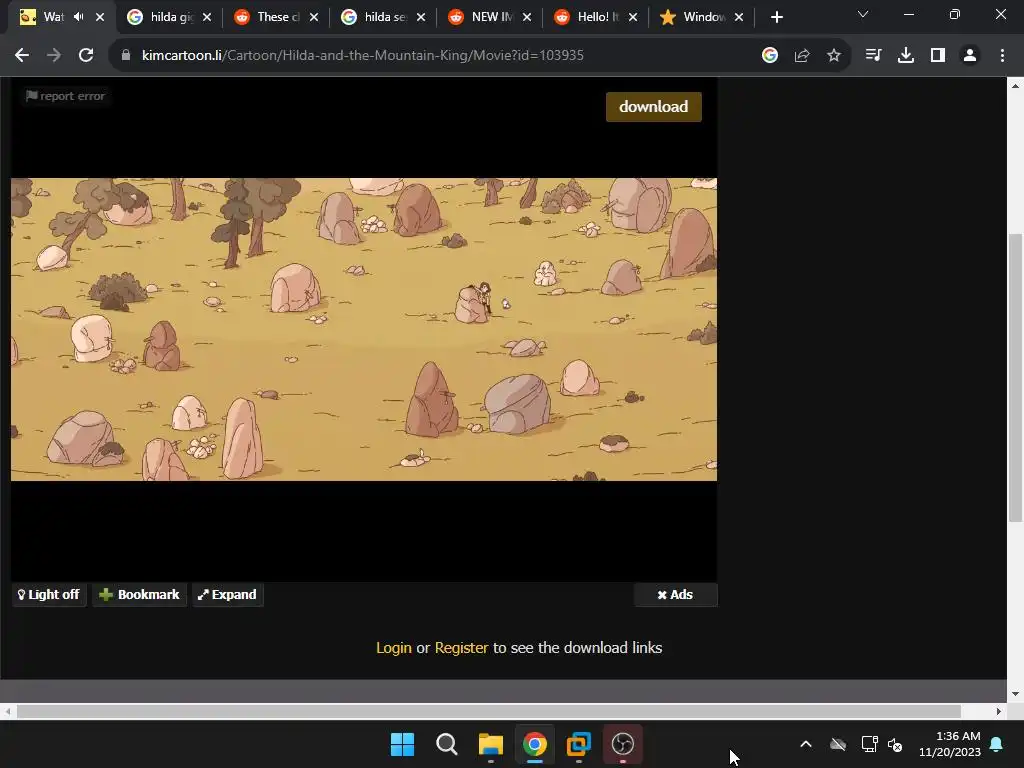Open VirtualBox from the taskbar
This screenshot has height=768, width=1024.
(x=579, y=744)
